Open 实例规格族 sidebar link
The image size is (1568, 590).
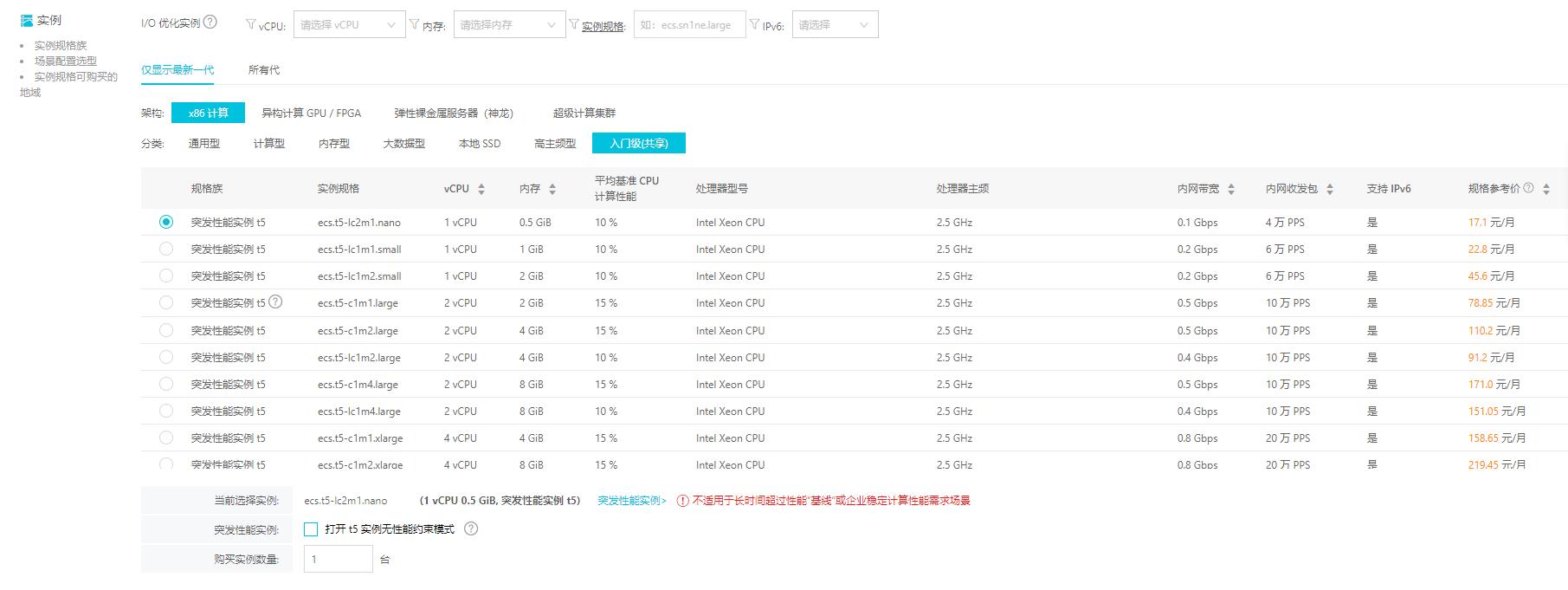point(61,46)
